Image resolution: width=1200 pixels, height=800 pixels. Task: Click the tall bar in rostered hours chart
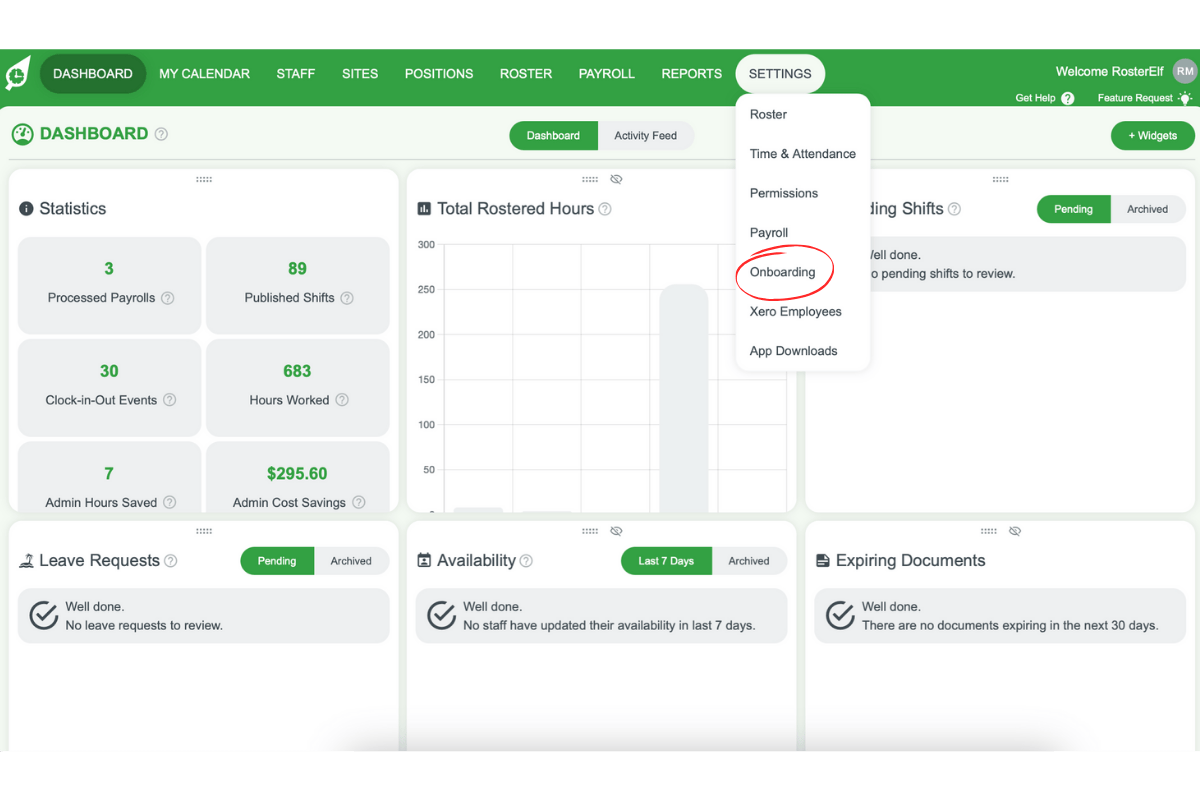[684, 398]
